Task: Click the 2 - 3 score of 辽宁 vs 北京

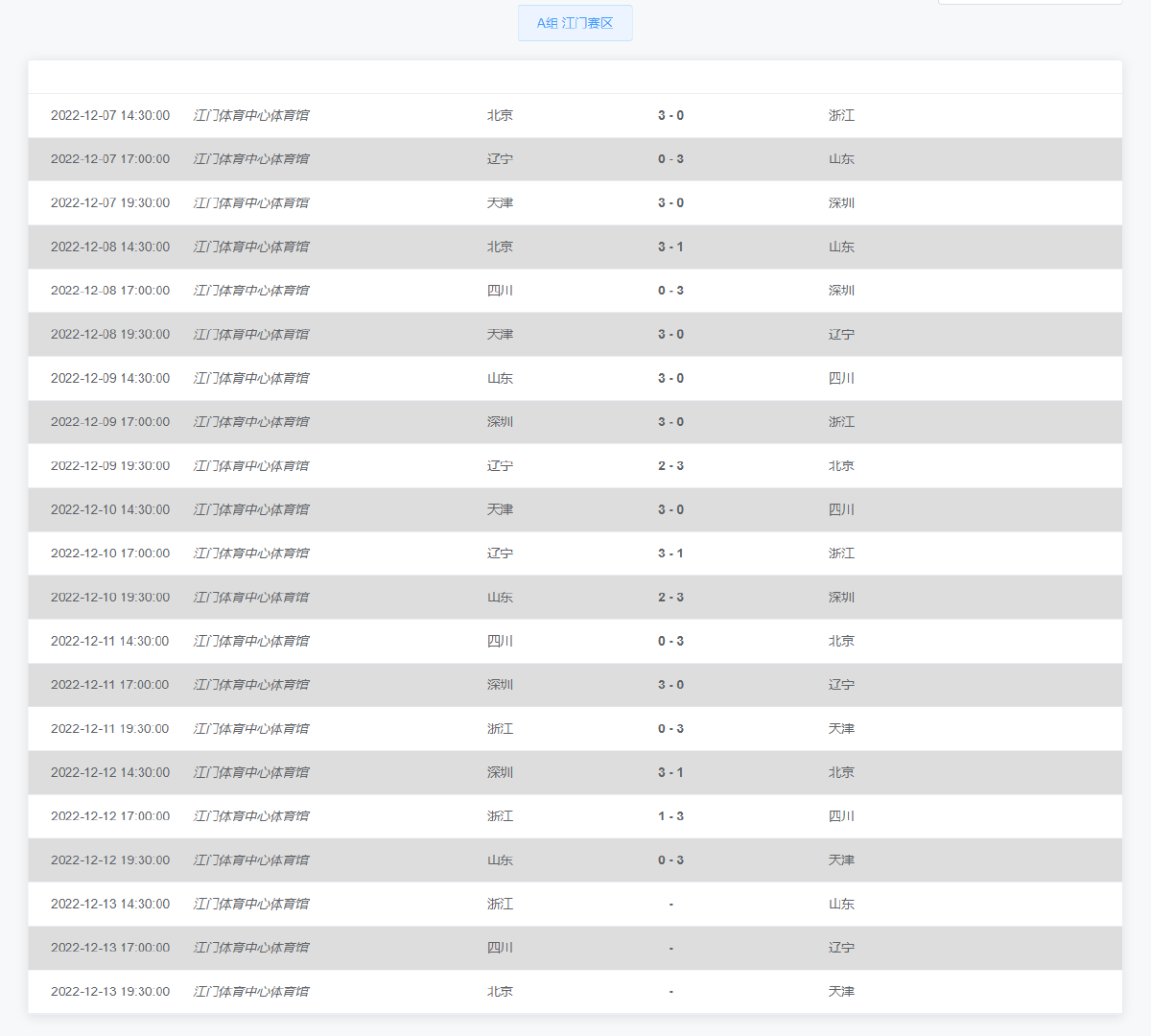Action: pyautogui.click(x=670, y=466)
